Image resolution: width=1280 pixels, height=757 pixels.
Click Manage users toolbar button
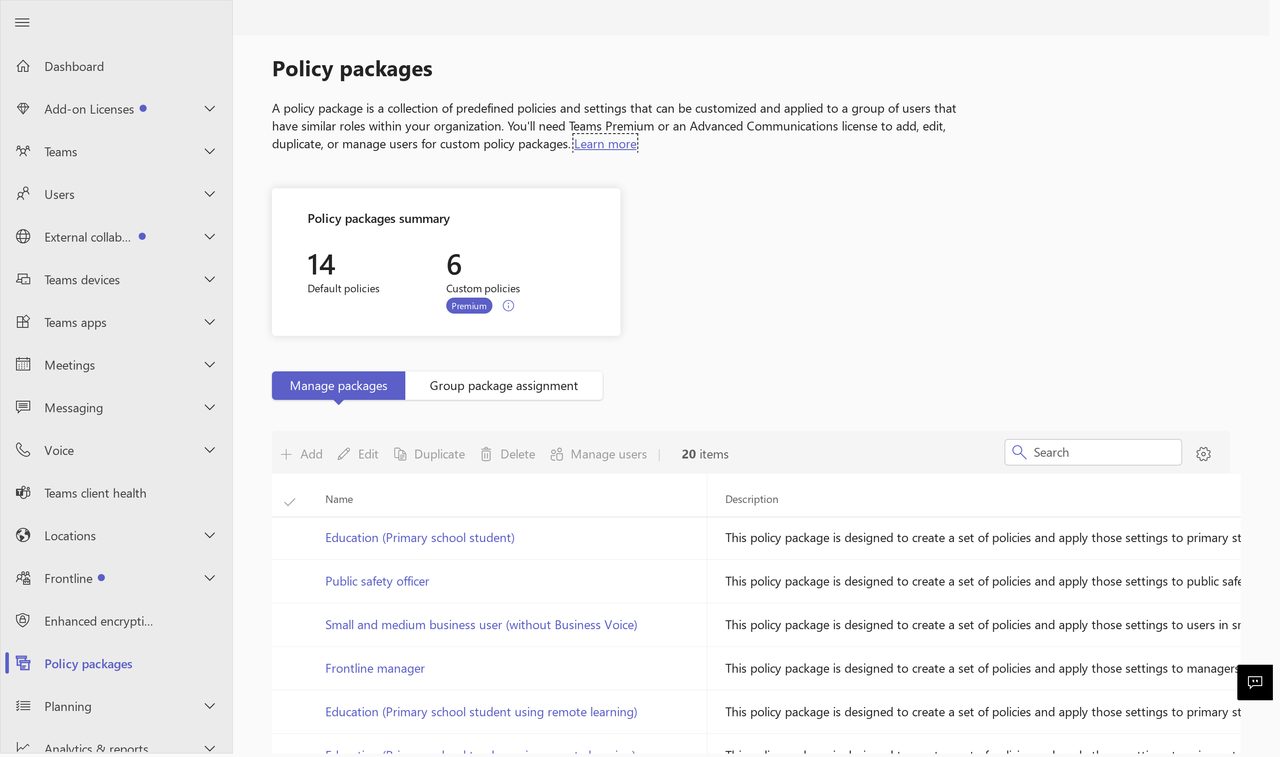point(598,454)
